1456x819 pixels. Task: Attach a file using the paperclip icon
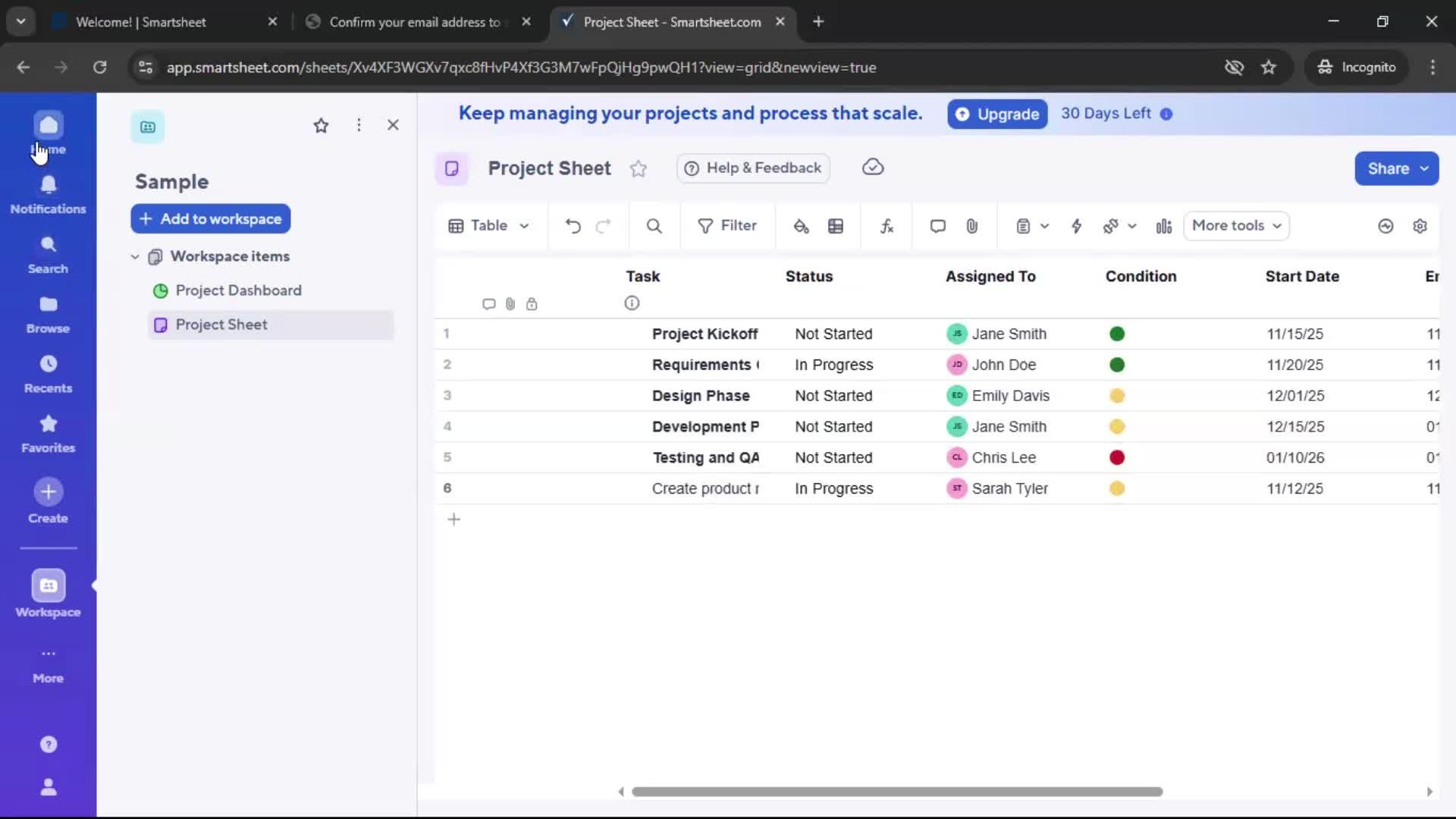click(972, 225)
